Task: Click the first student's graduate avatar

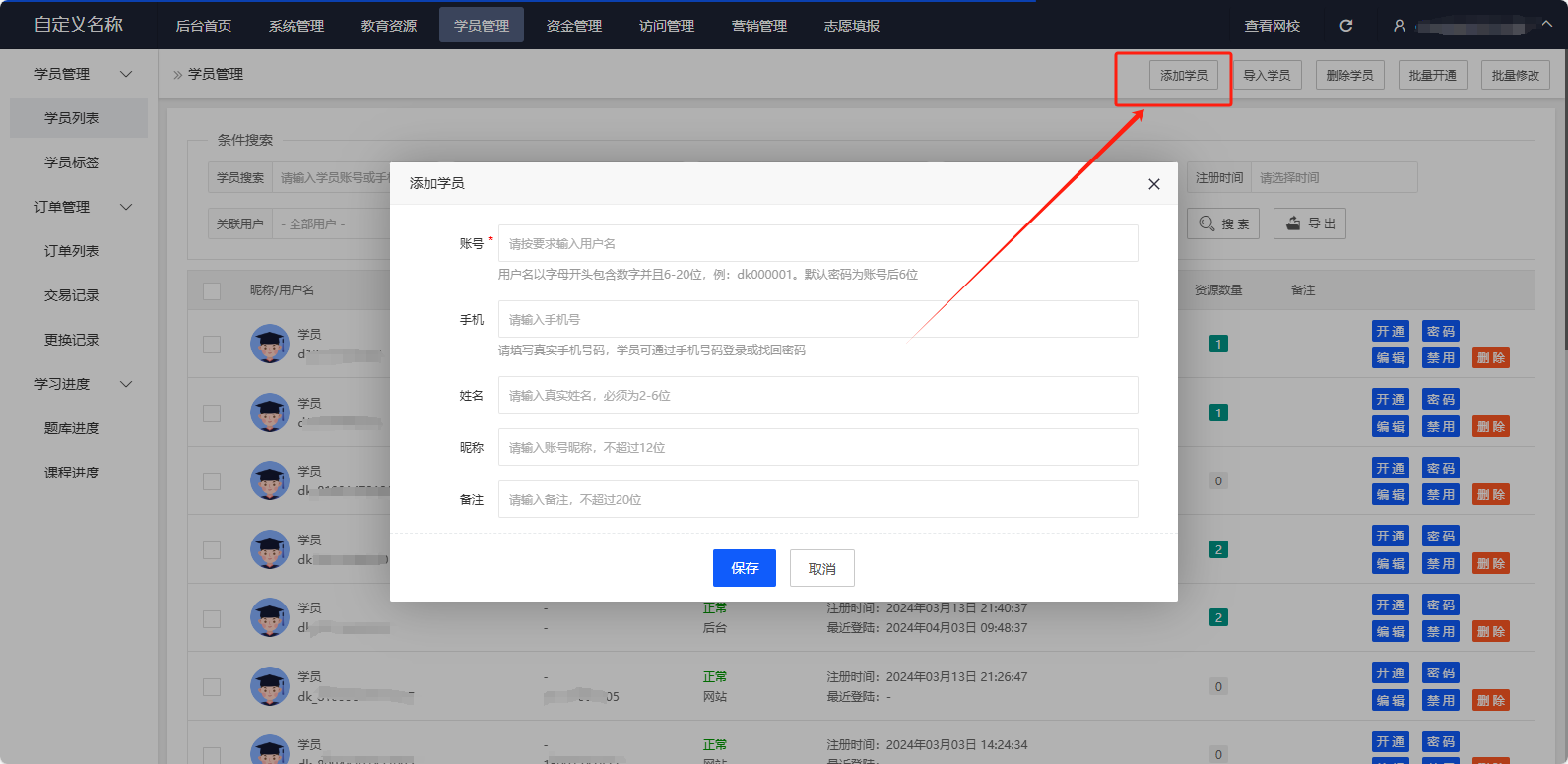Action: pyautogui.click(x=269, y=344)
